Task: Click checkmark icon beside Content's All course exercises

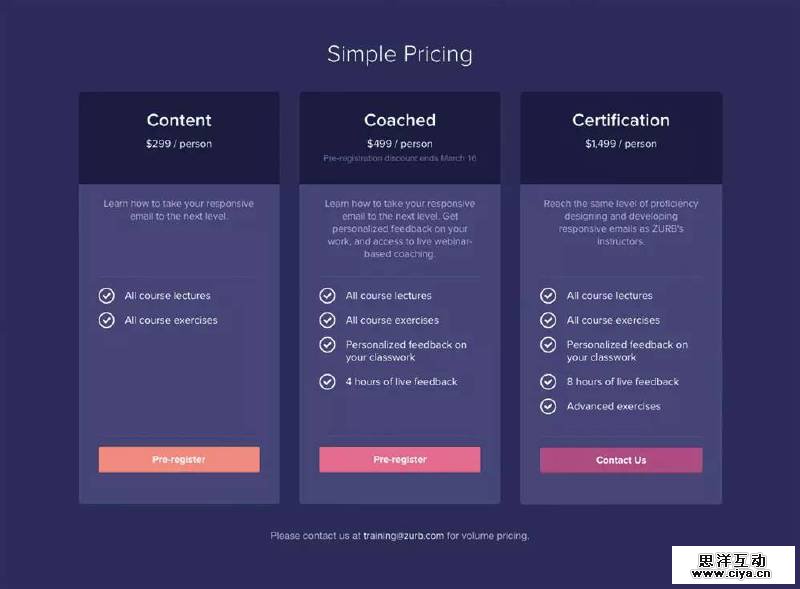Action: pyautogui.click(x=107, y=320)
